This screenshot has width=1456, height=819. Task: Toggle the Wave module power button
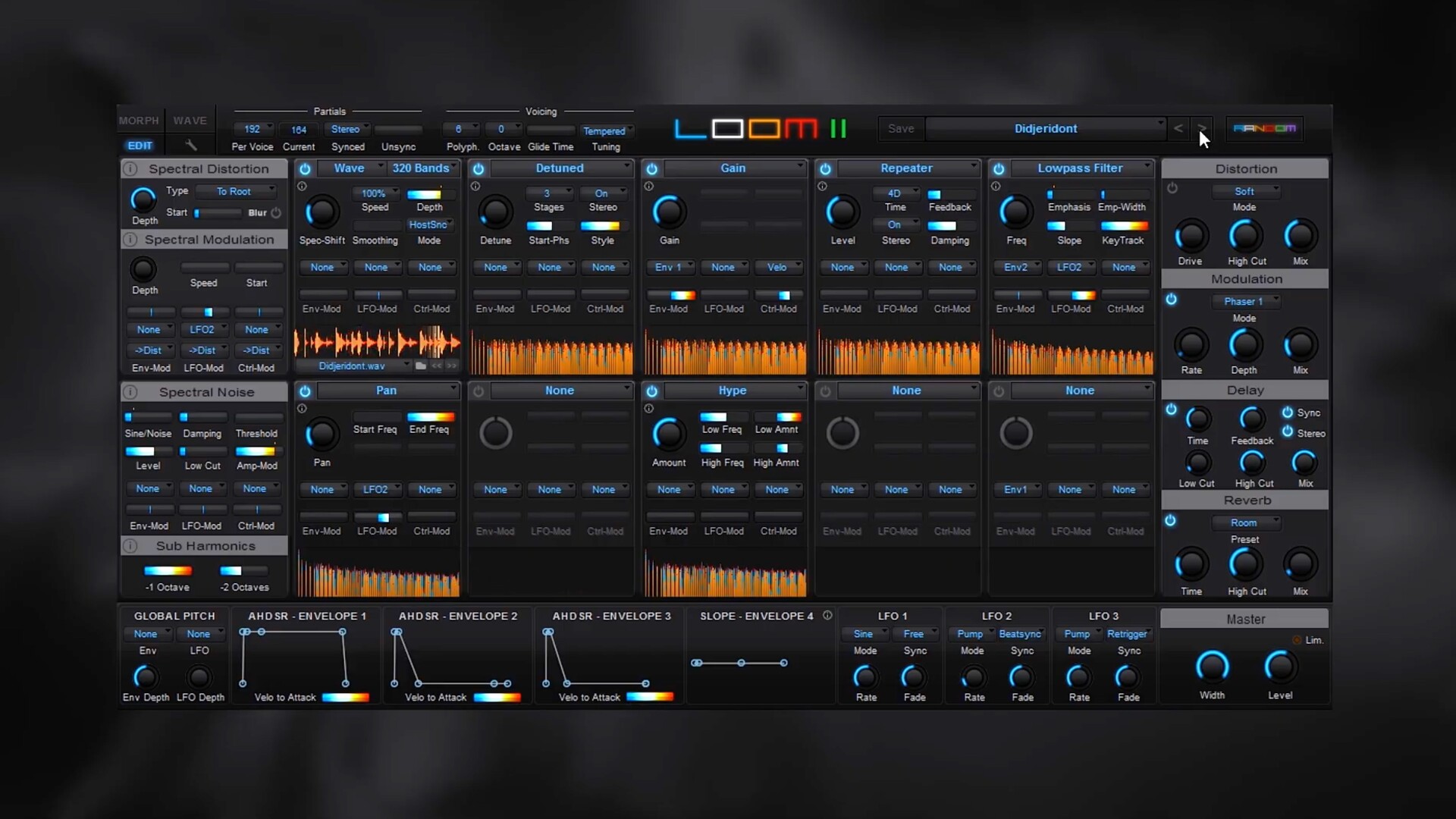305,168
